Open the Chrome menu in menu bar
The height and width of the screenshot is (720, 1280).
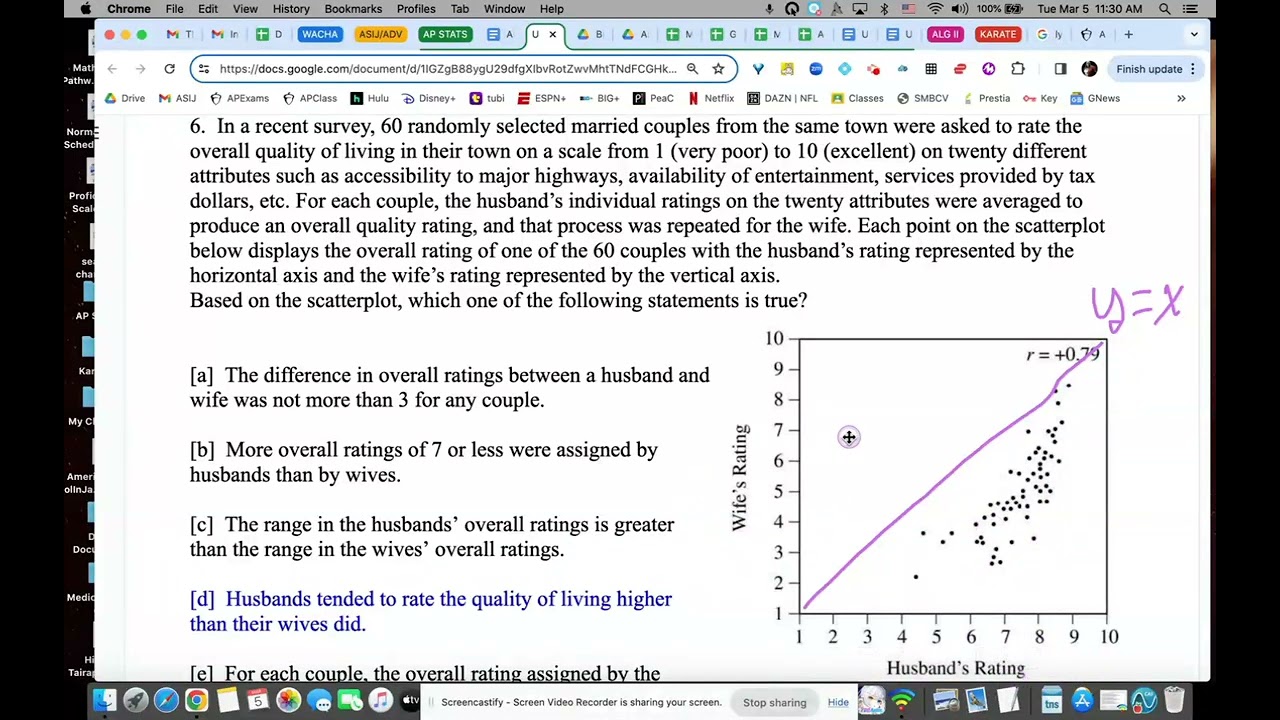129,9
